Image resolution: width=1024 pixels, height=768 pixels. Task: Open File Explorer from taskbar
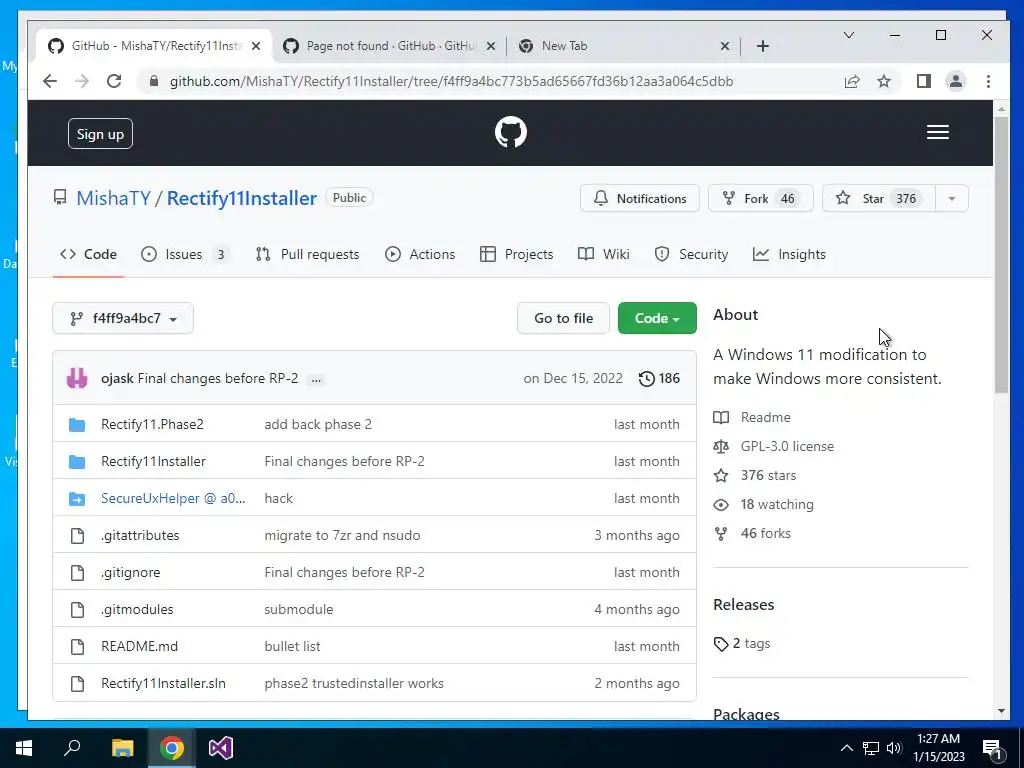coord(122,748)
